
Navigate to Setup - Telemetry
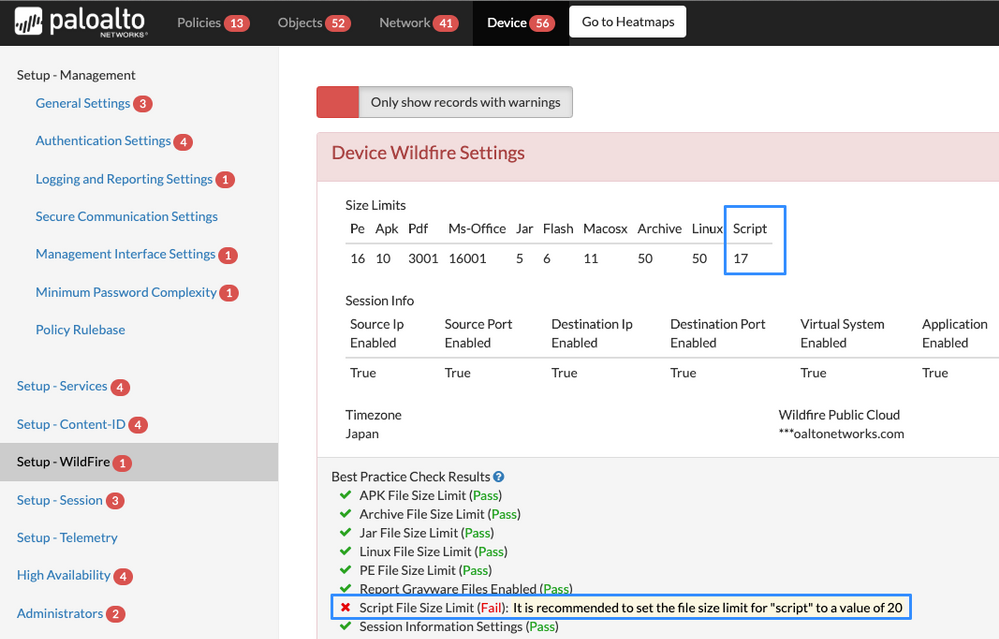coord(67,537)
